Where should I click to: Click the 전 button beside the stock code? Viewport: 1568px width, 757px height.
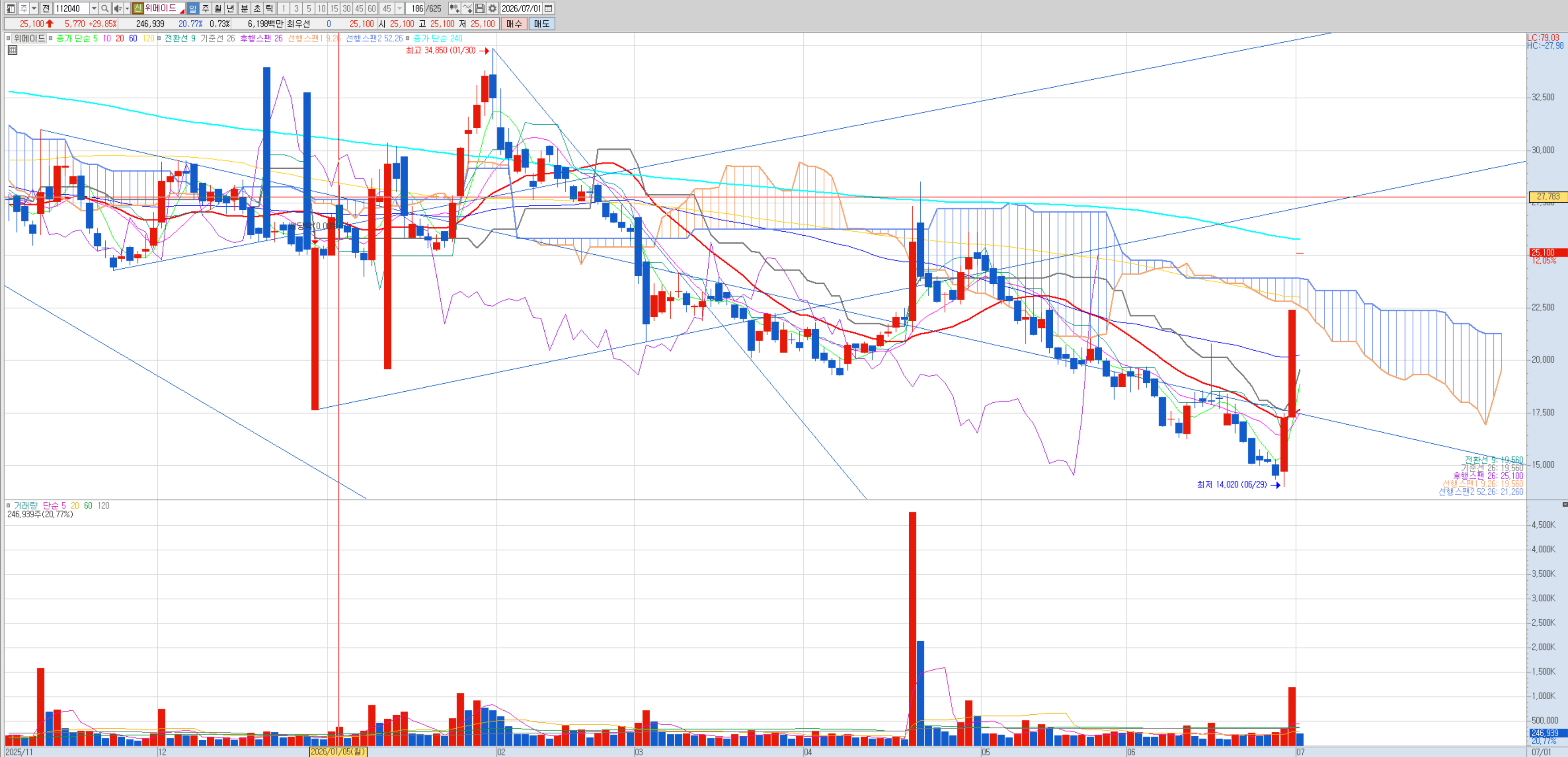click(x=46, y=8)
